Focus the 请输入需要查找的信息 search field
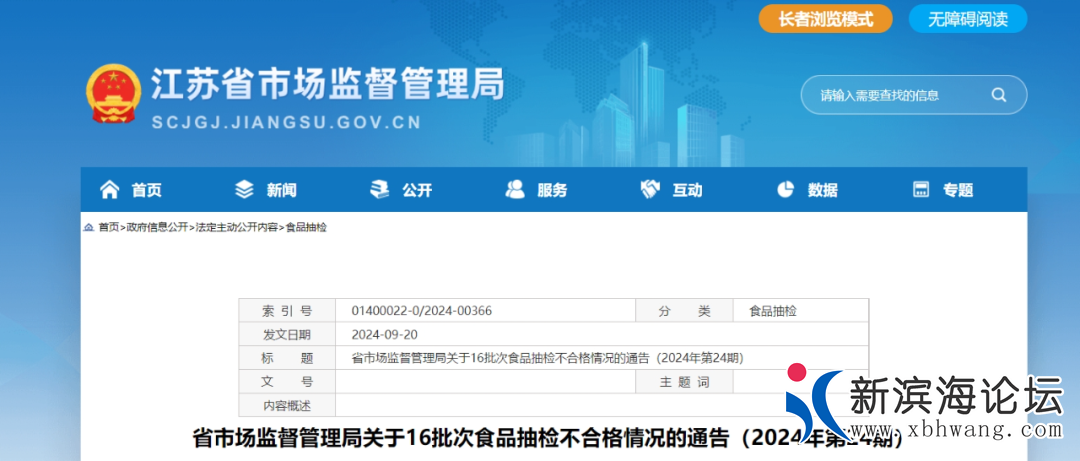The image size is (1080, 461). point(900,95)
